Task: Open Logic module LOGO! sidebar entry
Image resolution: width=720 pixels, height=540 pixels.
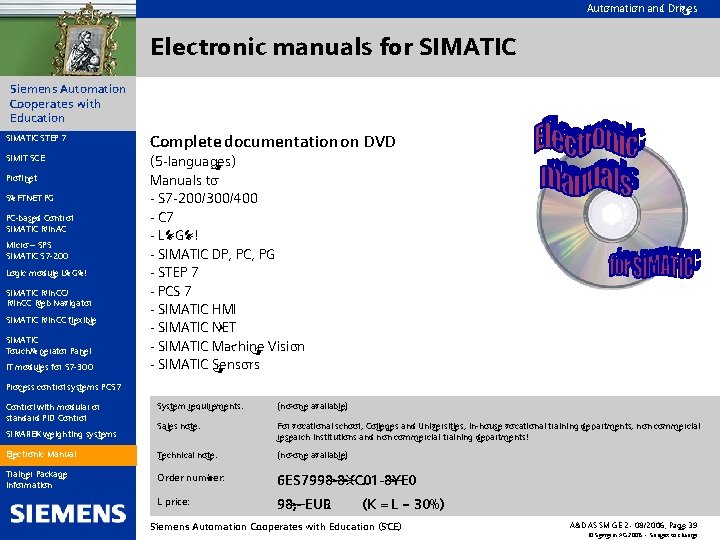Action: [x=46, y=273]
